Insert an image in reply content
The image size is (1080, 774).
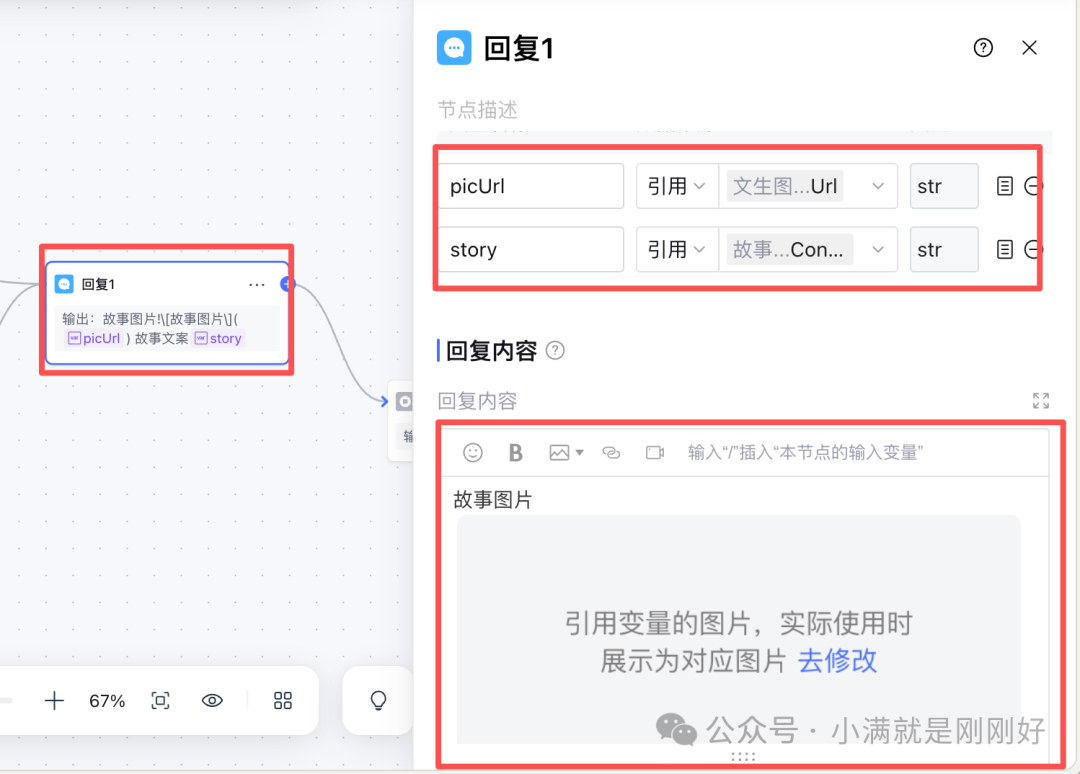coord(559,452)
